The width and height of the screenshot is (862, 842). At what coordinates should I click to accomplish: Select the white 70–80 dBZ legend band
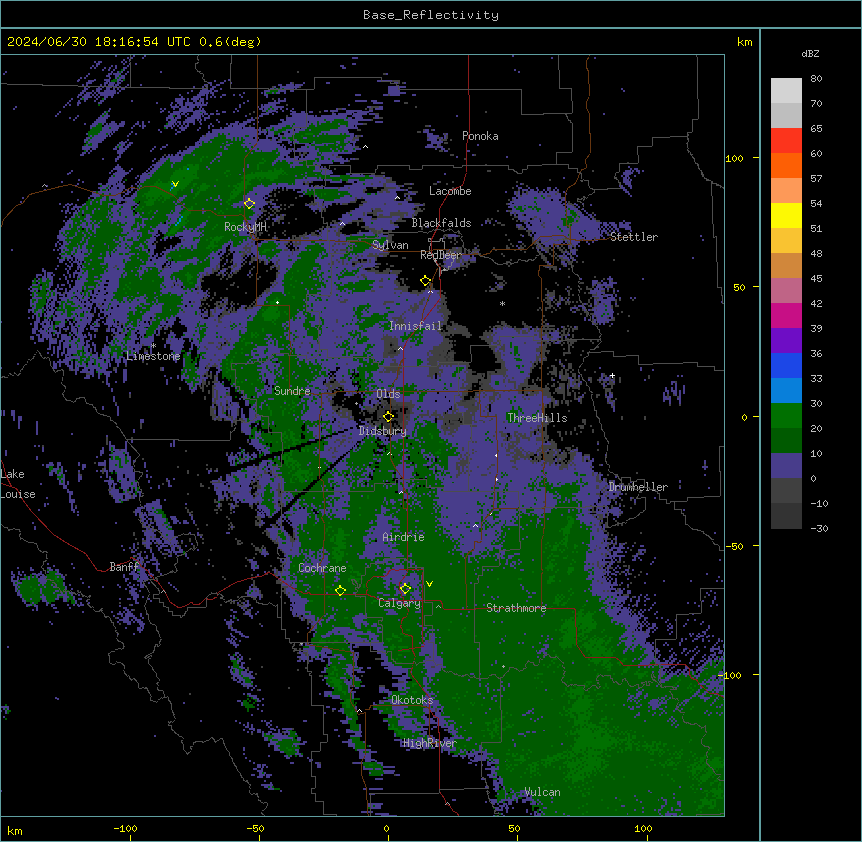pos(786,91)
